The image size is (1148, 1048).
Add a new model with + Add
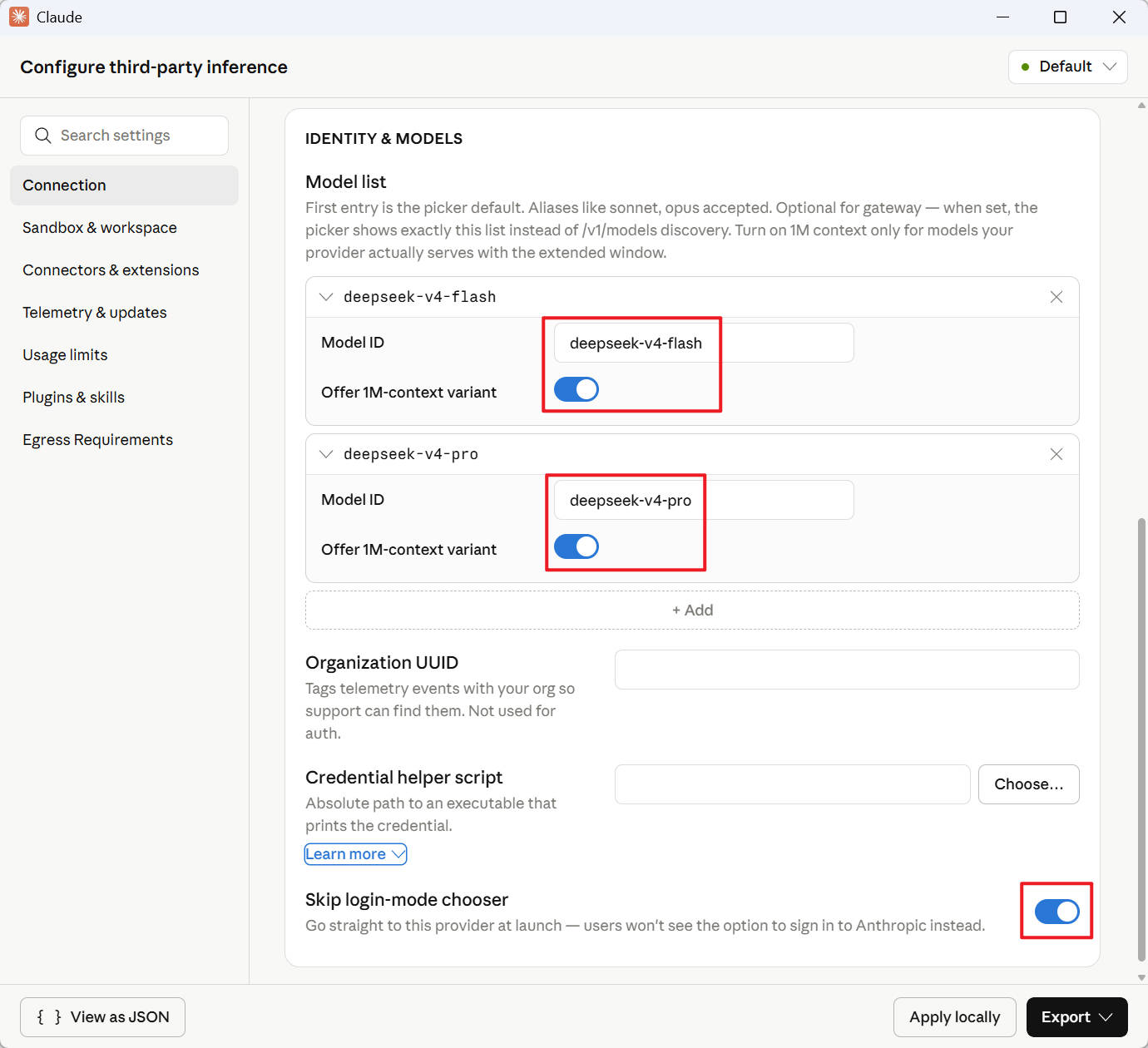[692, 611]
